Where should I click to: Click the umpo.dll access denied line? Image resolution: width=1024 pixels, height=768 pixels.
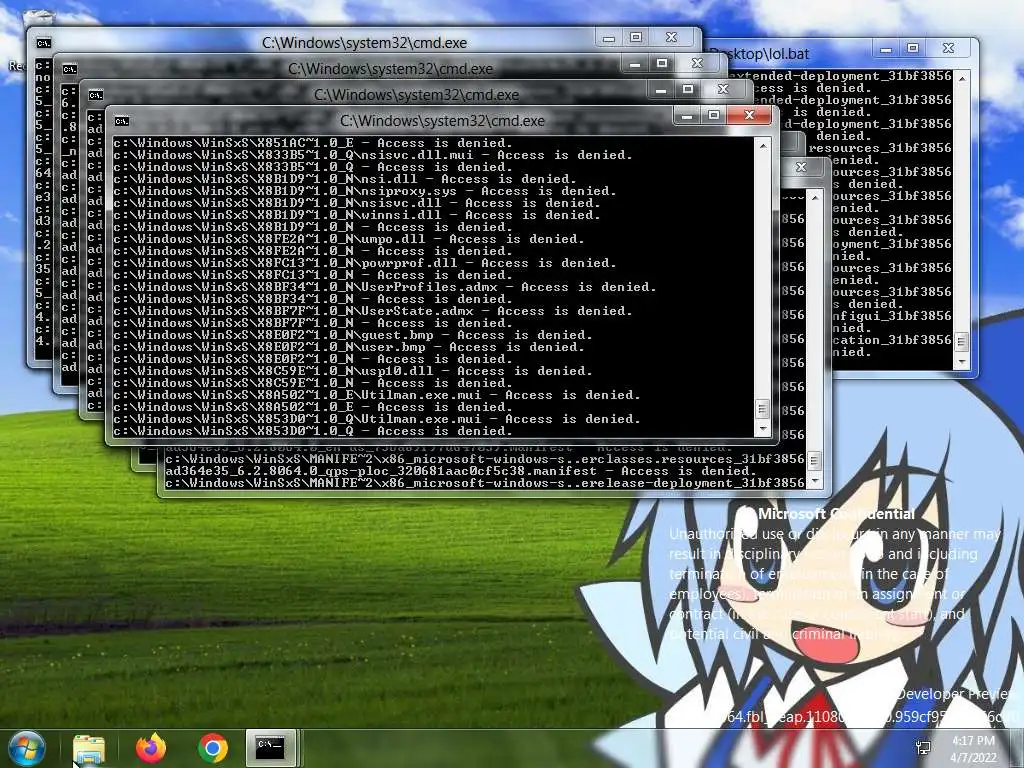tap(348, 239)
